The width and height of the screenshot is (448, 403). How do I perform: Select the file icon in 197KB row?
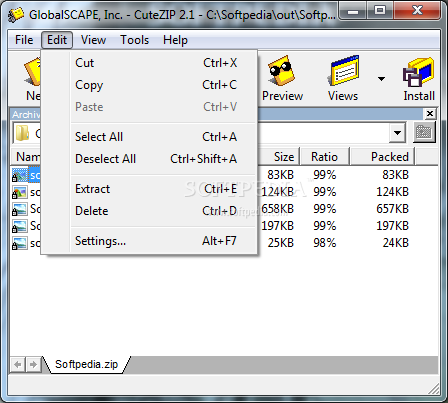(19, 226)
